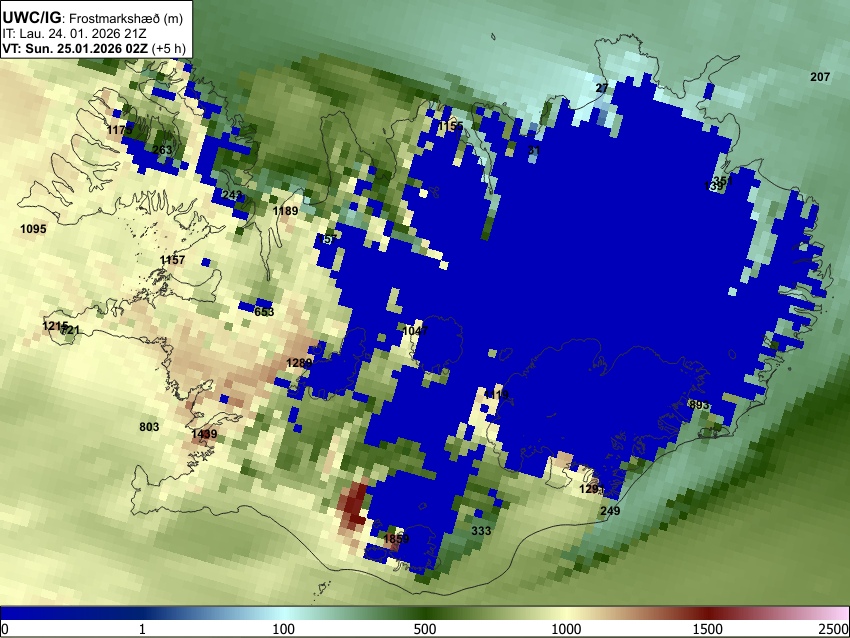
Task: Click the 'VT: Sun. 25.01.2026 02Z' line
Action: point(75,48)
